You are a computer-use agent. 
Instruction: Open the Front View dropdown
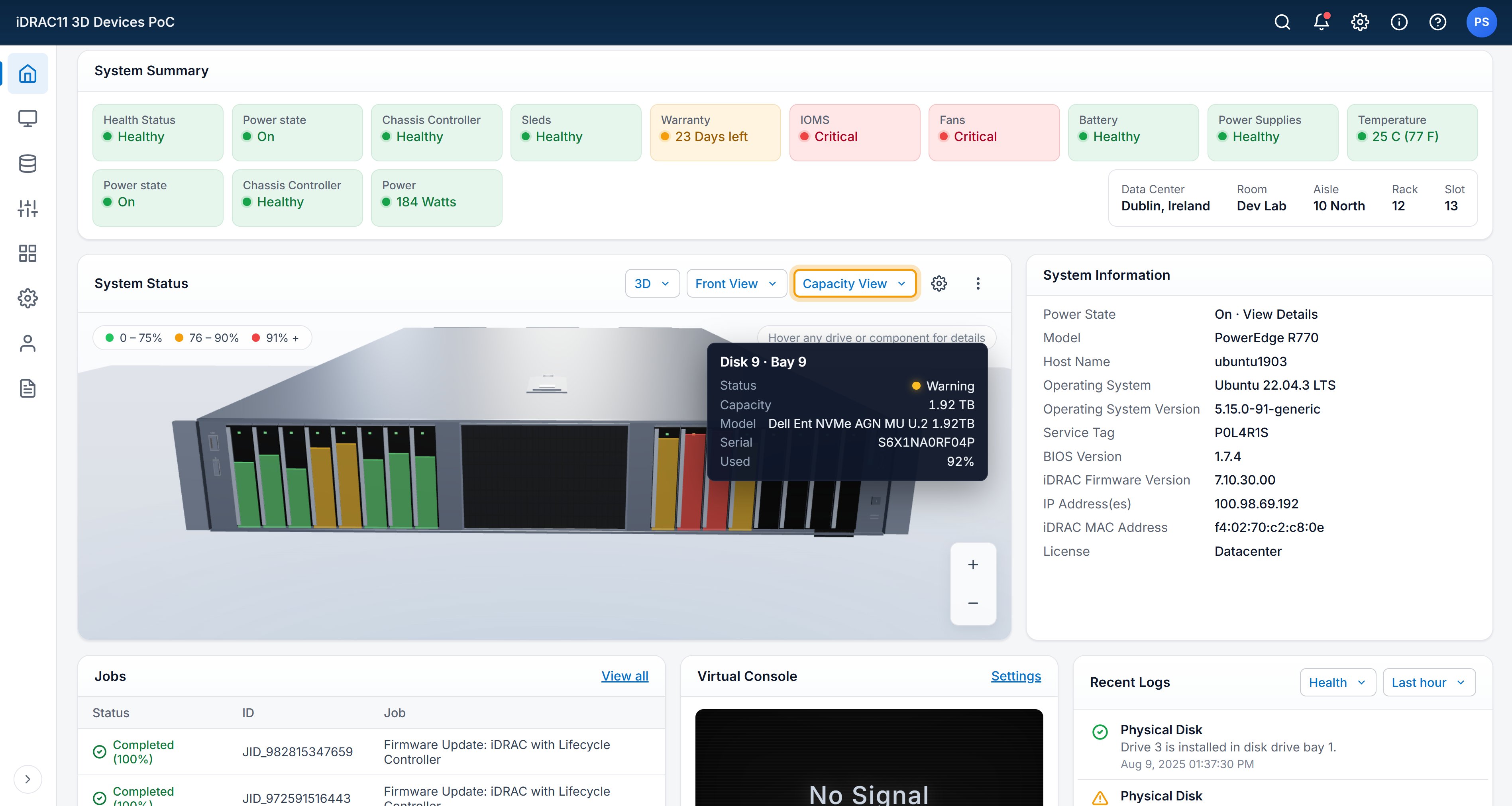click(736, 284)
